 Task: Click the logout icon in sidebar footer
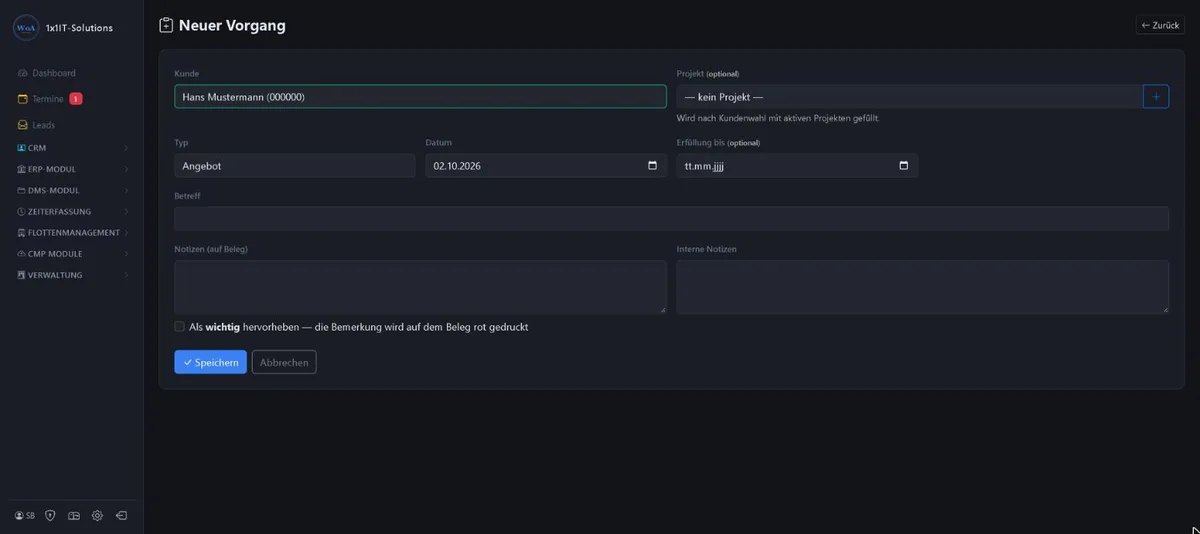point(121,516)
